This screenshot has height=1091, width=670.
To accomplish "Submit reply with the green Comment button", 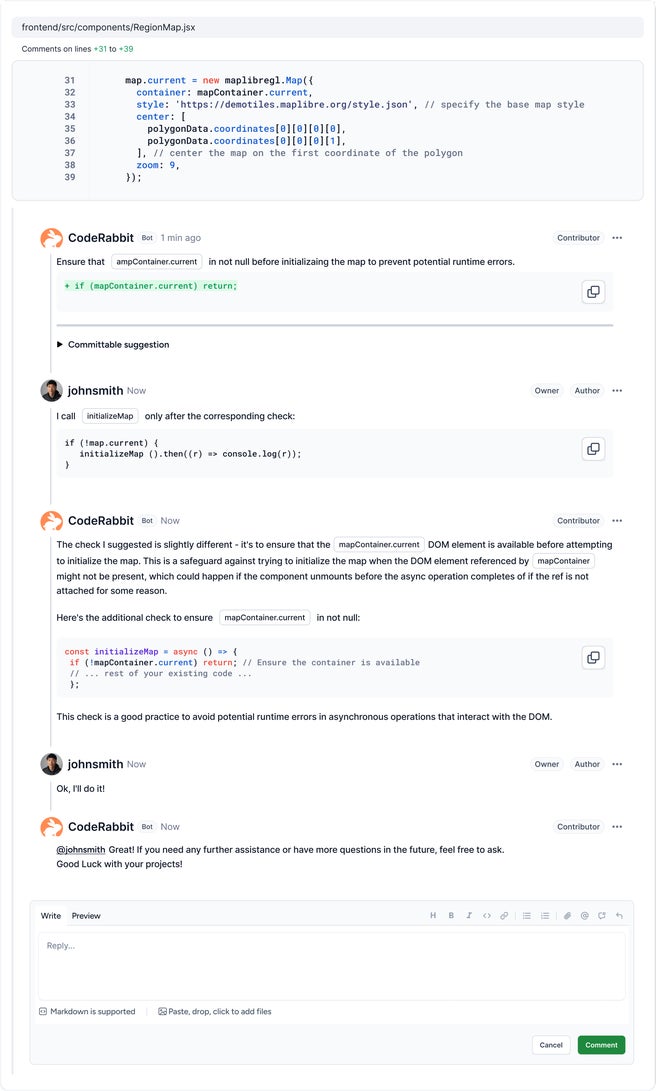I will coord(601,1045).
